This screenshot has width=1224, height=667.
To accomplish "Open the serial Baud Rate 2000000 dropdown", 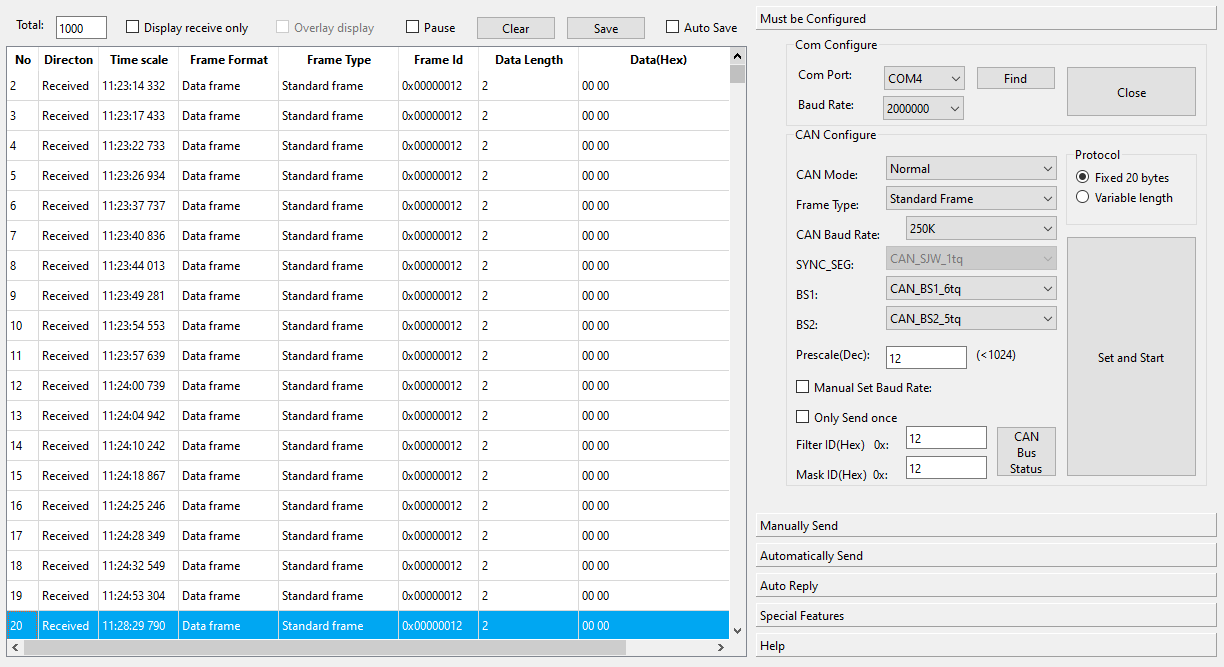I will 924,108.
